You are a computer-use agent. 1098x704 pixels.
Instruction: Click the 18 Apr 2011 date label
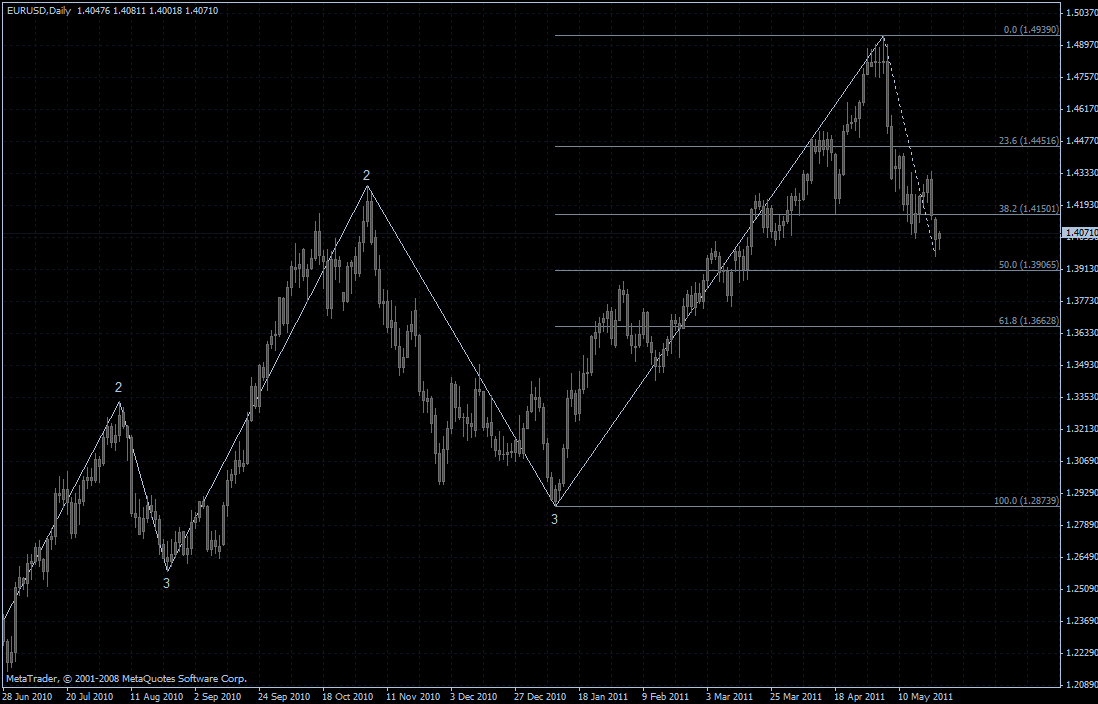859,697
